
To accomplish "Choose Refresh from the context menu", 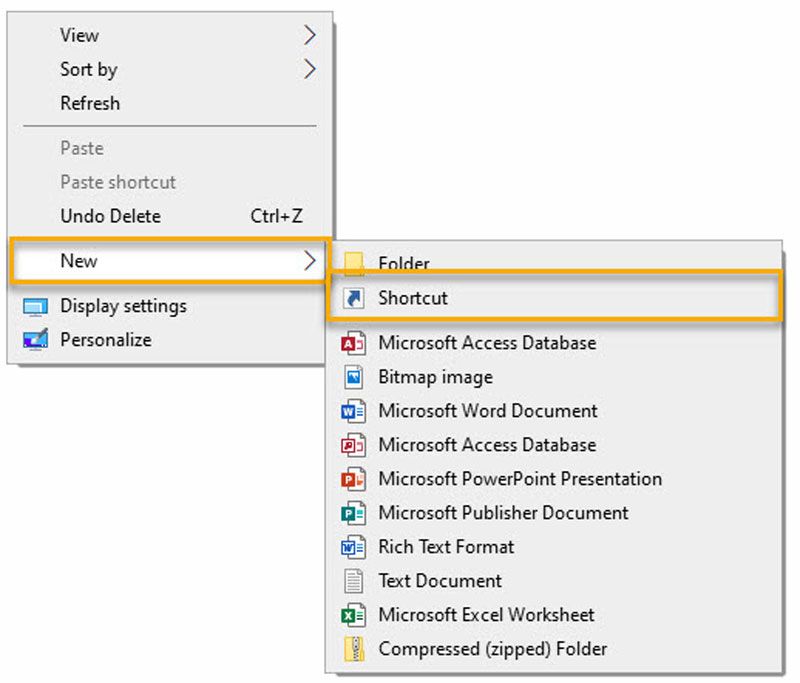I will [90, 103].
